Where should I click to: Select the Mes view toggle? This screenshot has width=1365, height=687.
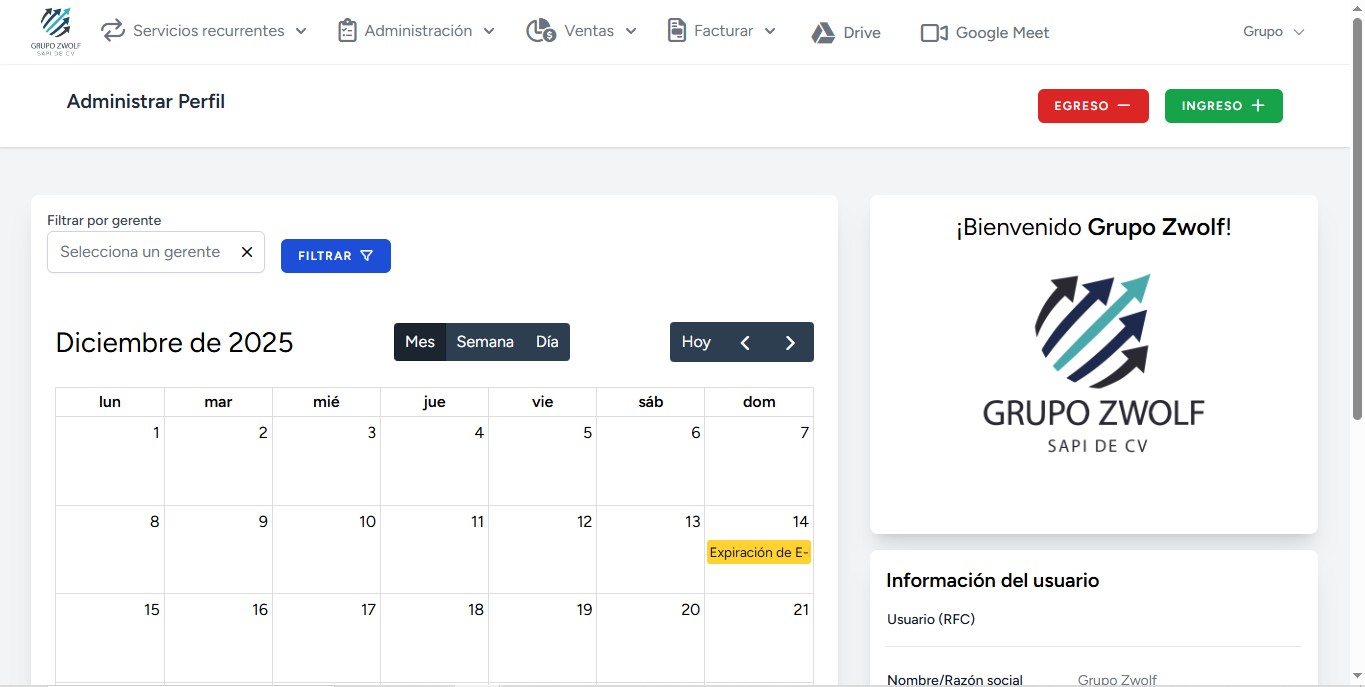coord(420,341)
